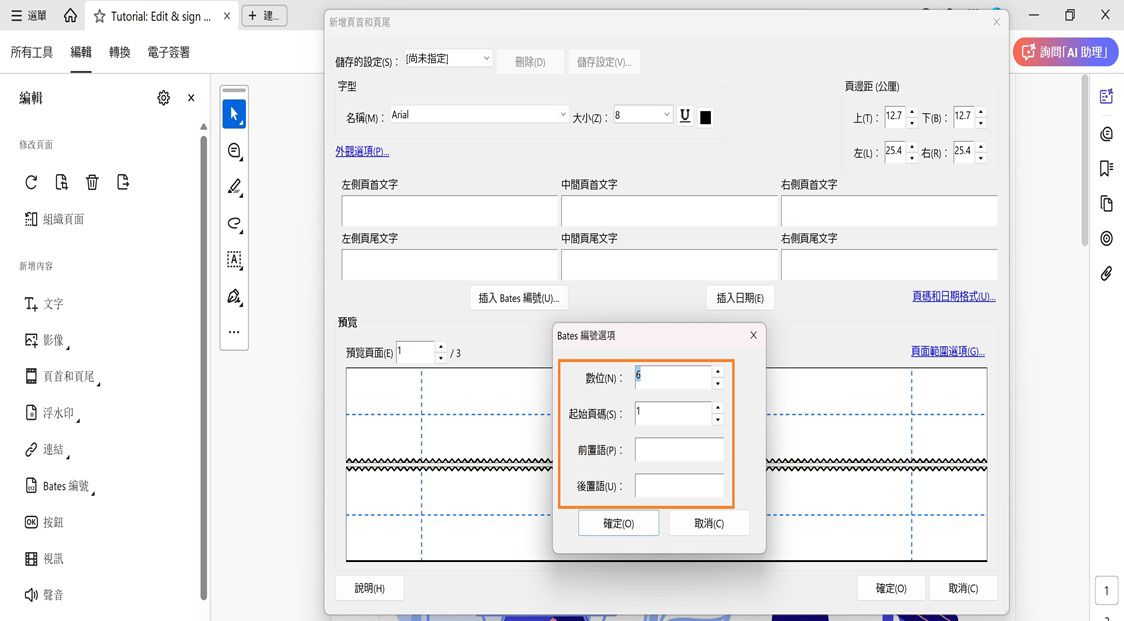The image size is (1124, 621).
Task: Expand the font size 大小 dropdown
Action: tap(666, 114)
